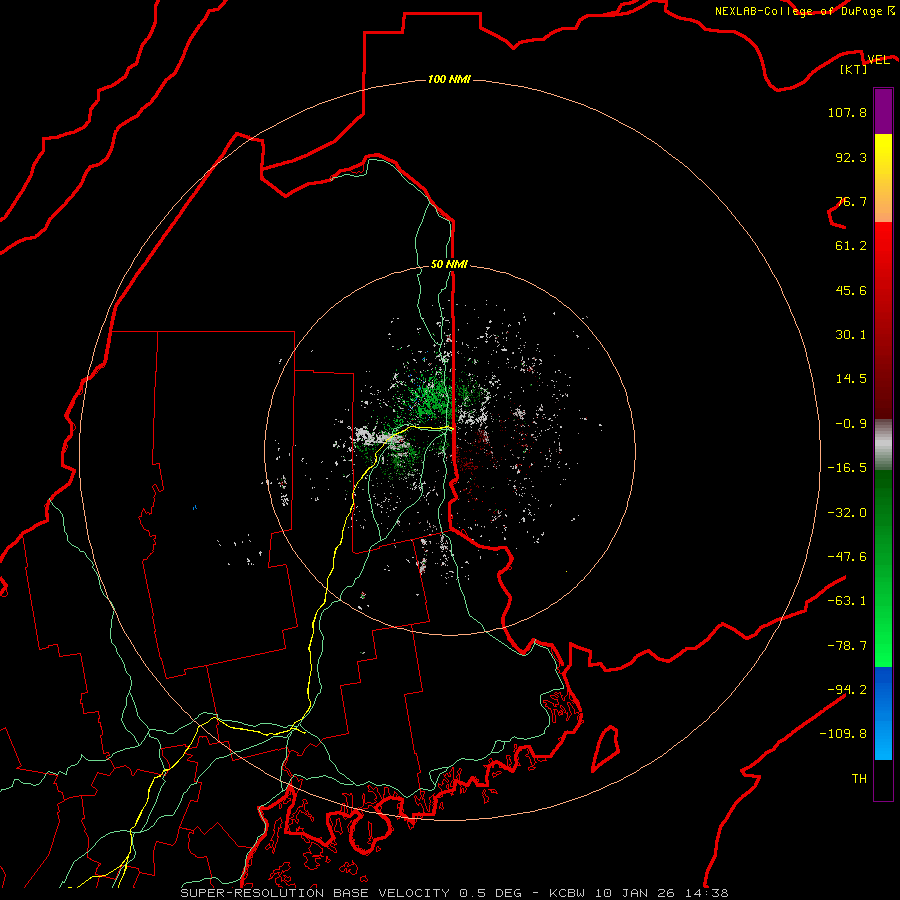Image resolution: width=900 pixels, height=900 pixels.
Task: Click the -63.1 velocity scale value
Action: click(847, 601)
